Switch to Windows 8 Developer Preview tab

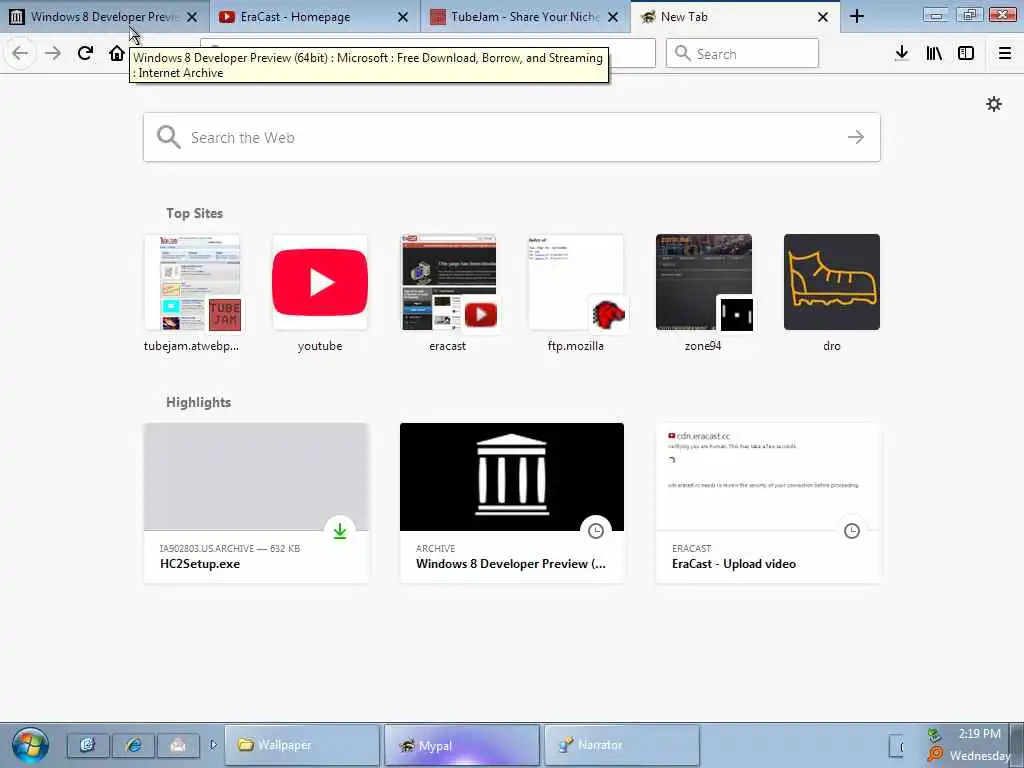tap(104, 16)
